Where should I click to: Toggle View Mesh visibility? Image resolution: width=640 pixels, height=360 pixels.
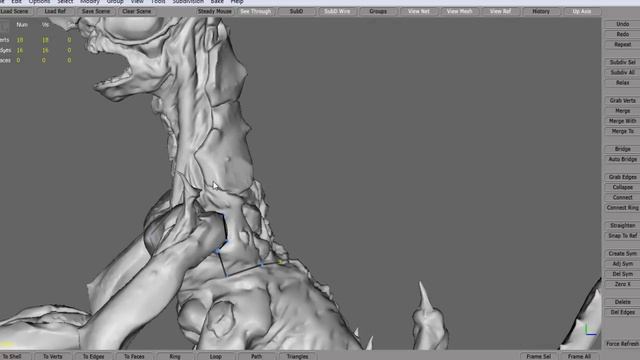[460, 11]
